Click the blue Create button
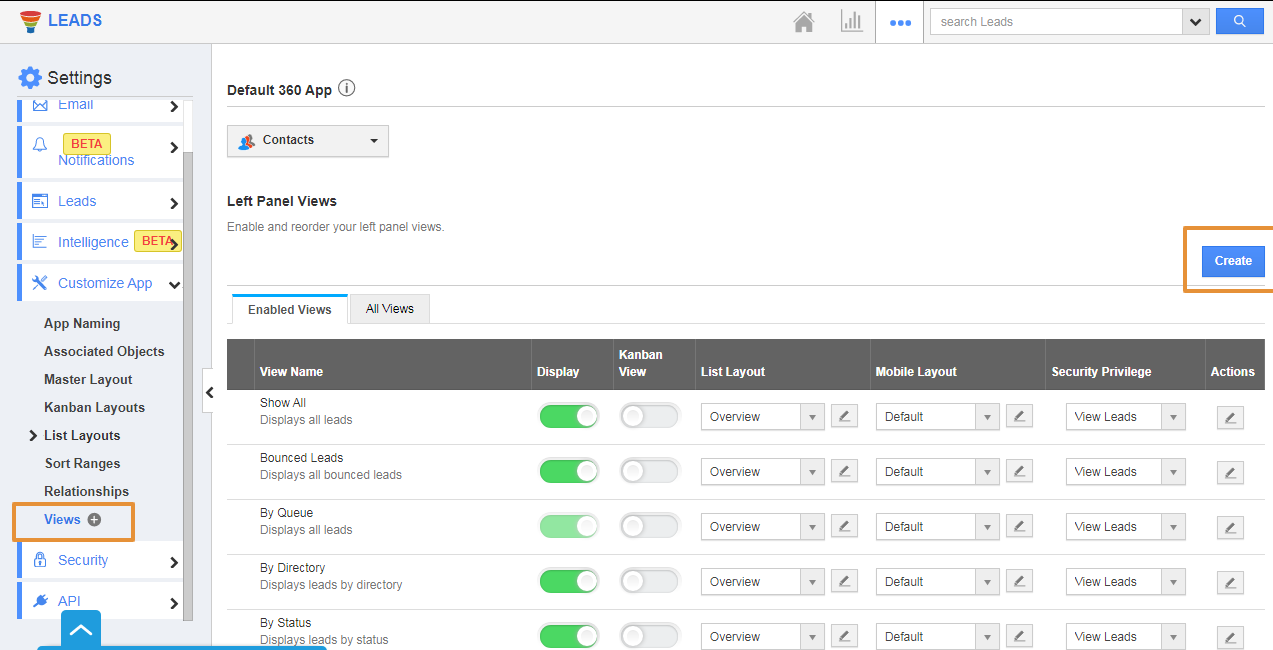The width and height of the screenshot is (1273, 650). (1232, 261)
